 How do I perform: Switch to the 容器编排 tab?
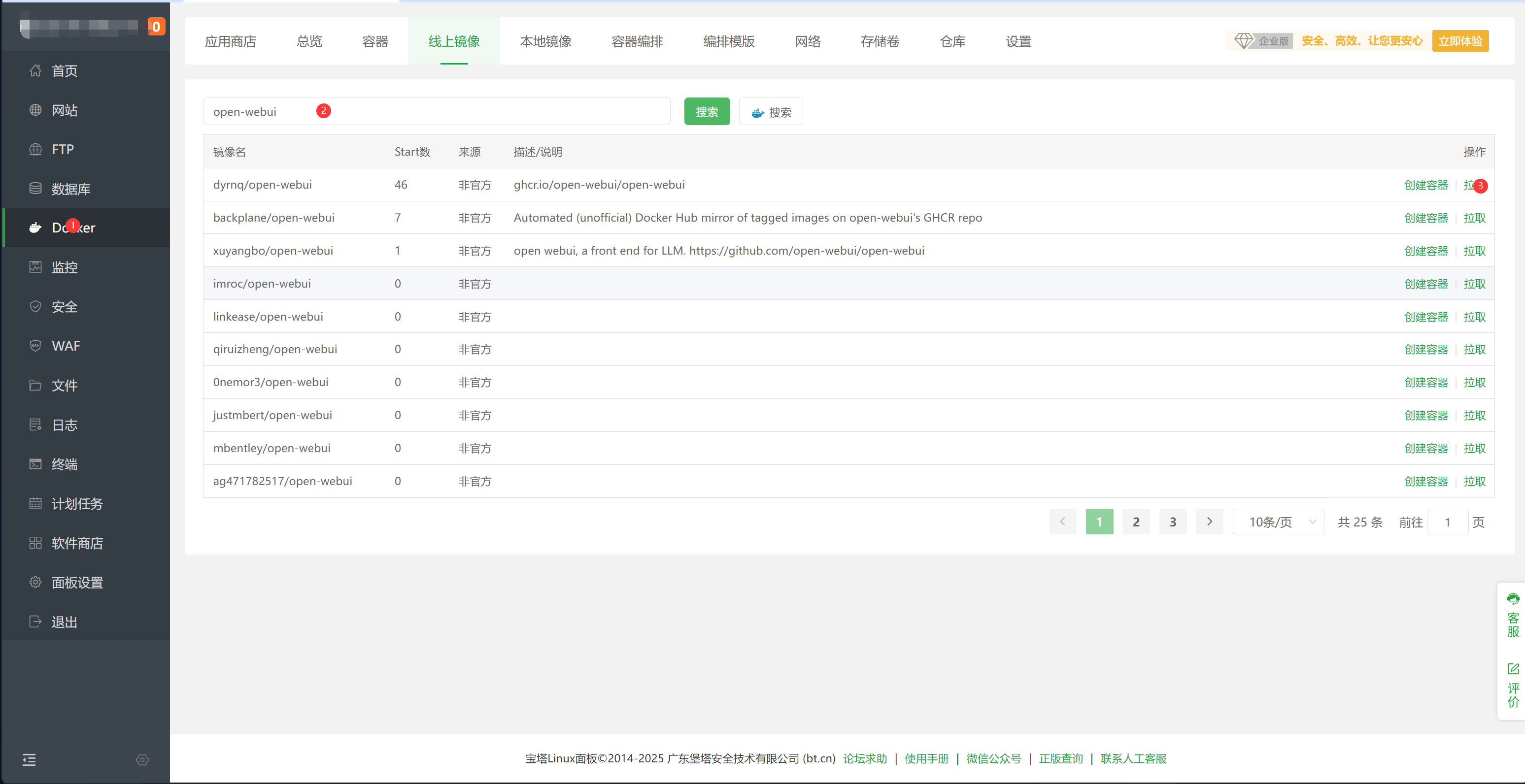[637, 41]
